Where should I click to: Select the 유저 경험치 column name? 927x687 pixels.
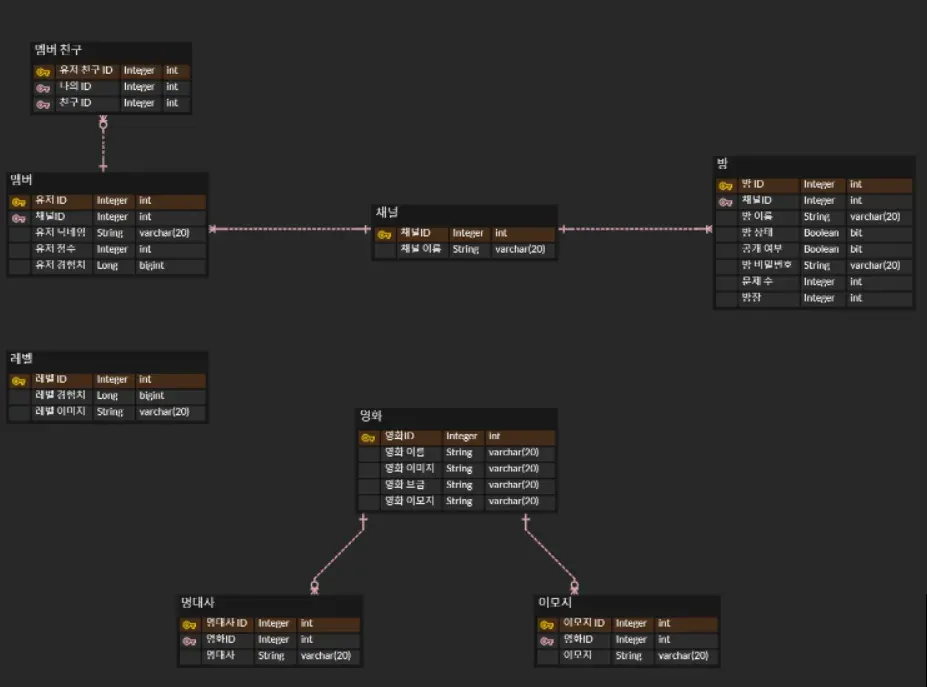pyautogui.click(x=60, y=265)
